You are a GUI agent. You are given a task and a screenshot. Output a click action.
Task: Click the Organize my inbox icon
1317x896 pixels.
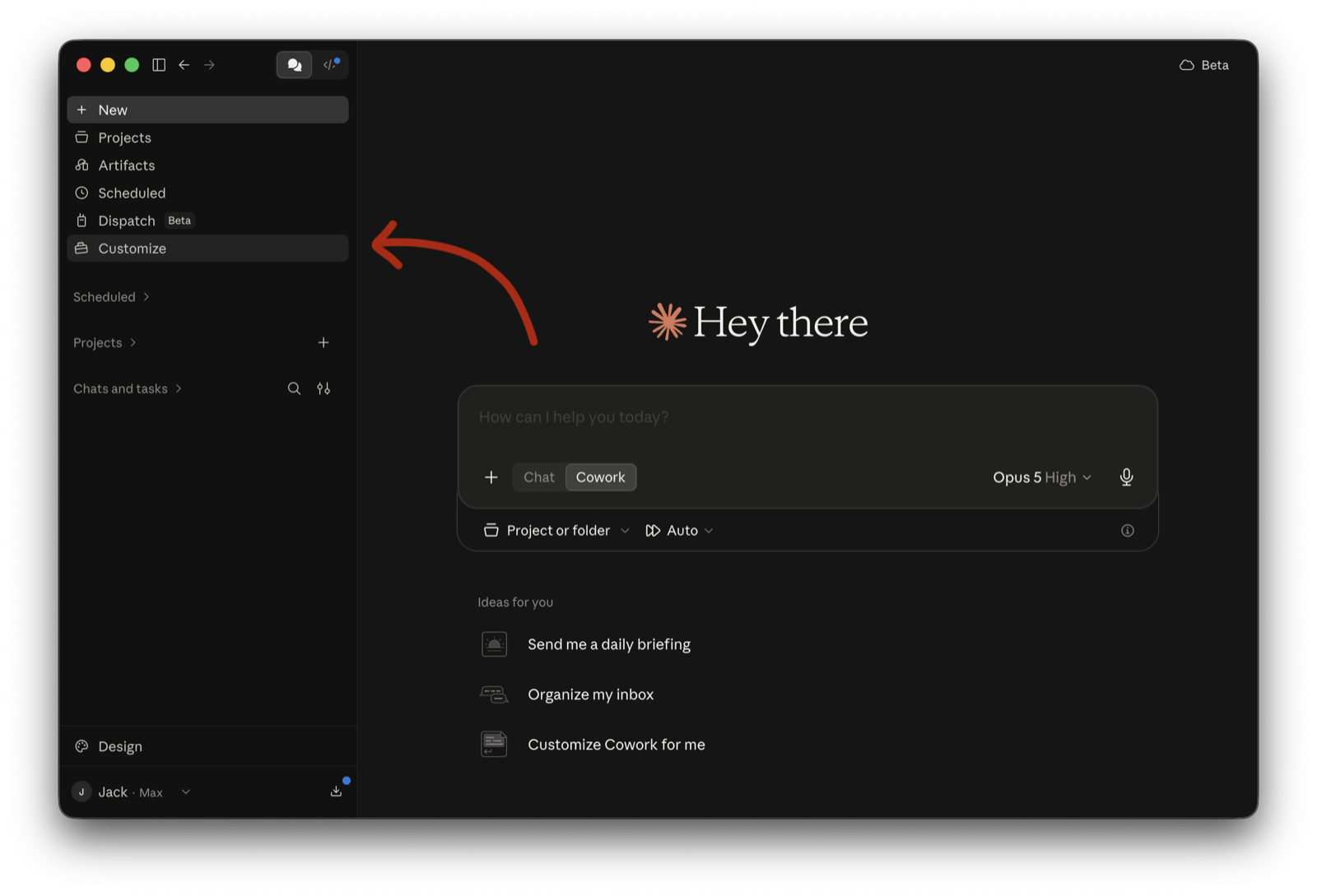pos(494,695)
